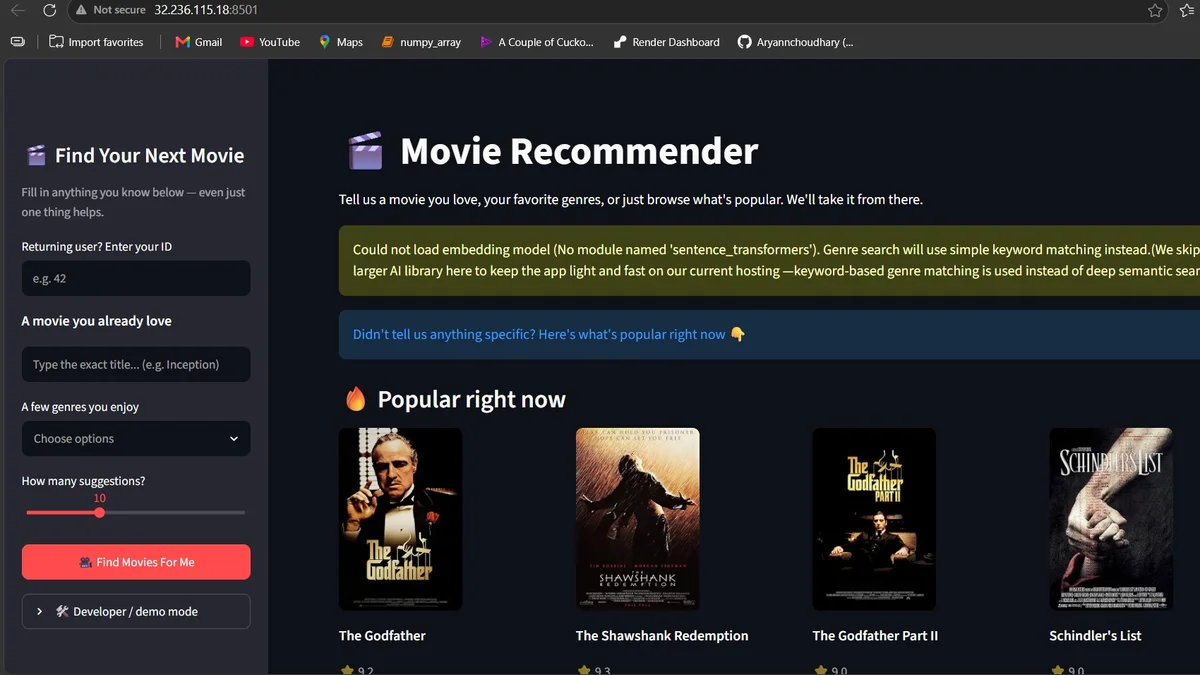The width and height of the screenshot is (1200, 675).
Task: Reload the page with the refresh icon
Action: click(50, 10)
